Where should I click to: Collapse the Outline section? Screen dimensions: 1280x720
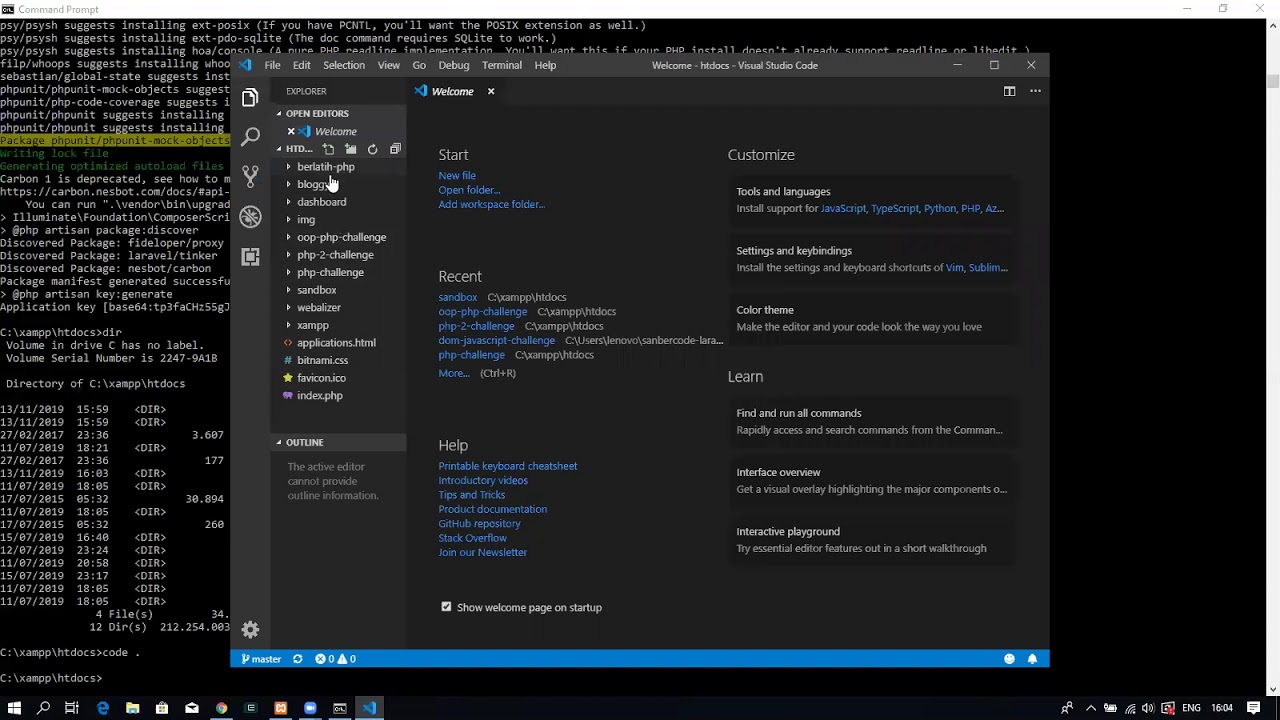point(304,442)
